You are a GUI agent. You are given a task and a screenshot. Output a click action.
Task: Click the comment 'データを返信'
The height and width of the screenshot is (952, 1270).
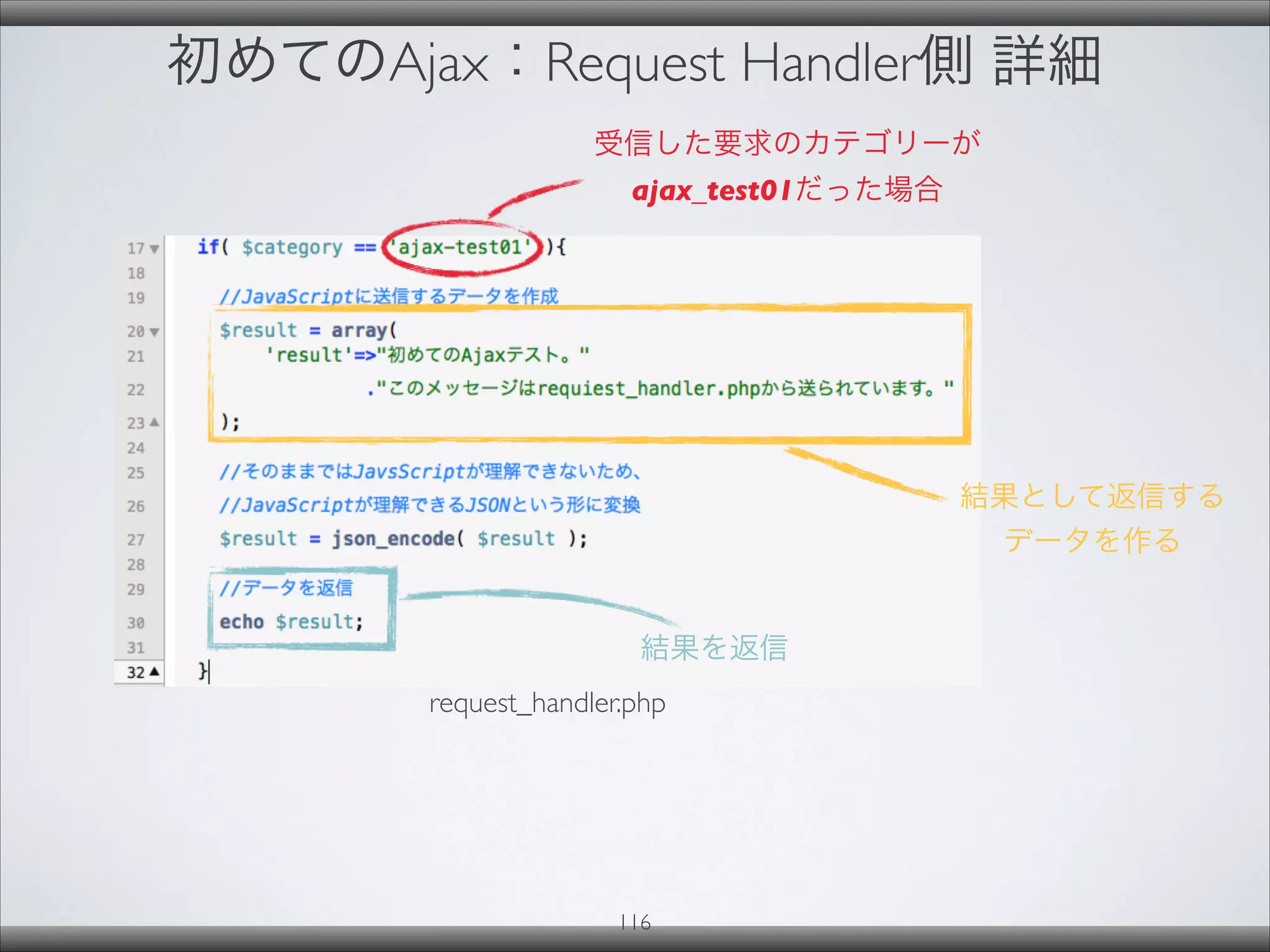[x=286, y=588]
